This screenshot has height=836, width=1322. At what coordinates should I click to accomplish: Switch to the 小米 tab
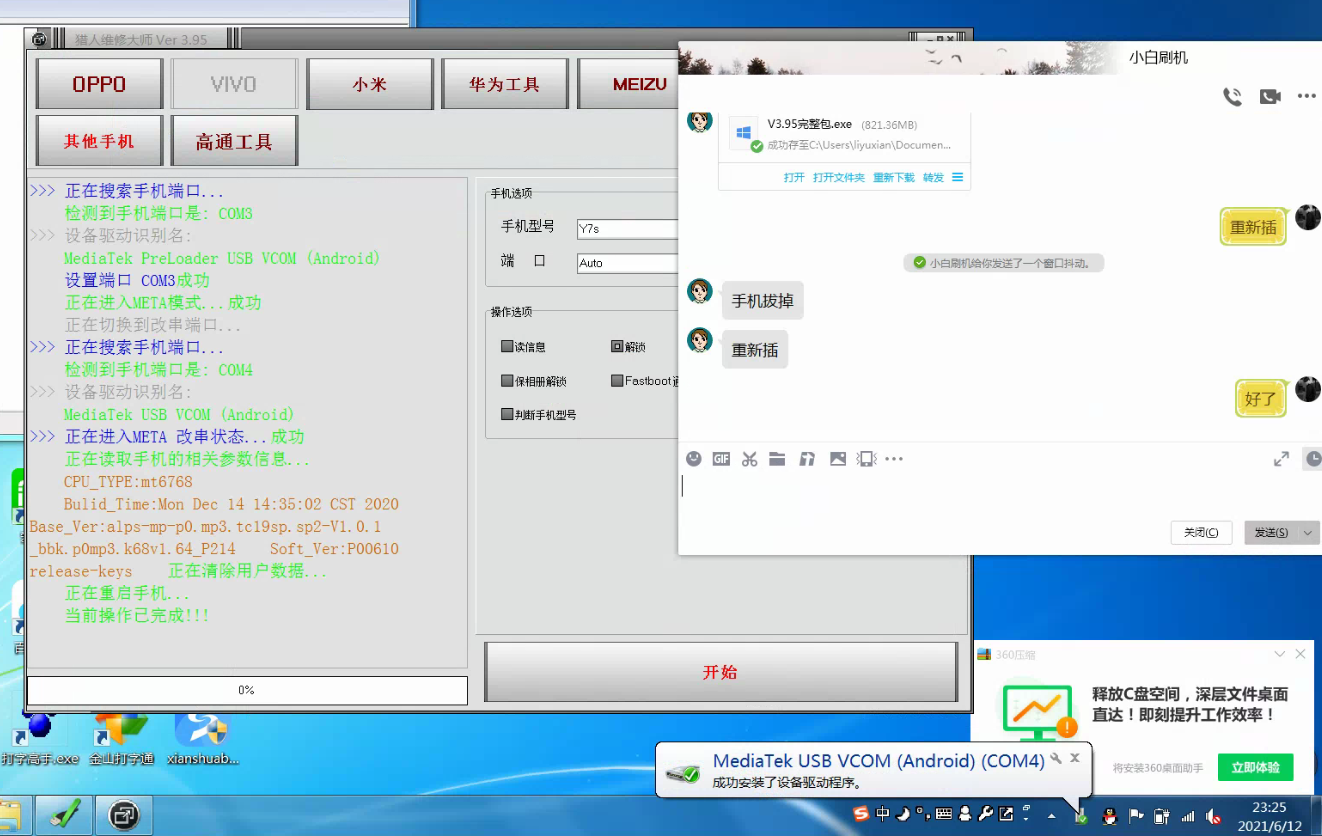(369, 84)
